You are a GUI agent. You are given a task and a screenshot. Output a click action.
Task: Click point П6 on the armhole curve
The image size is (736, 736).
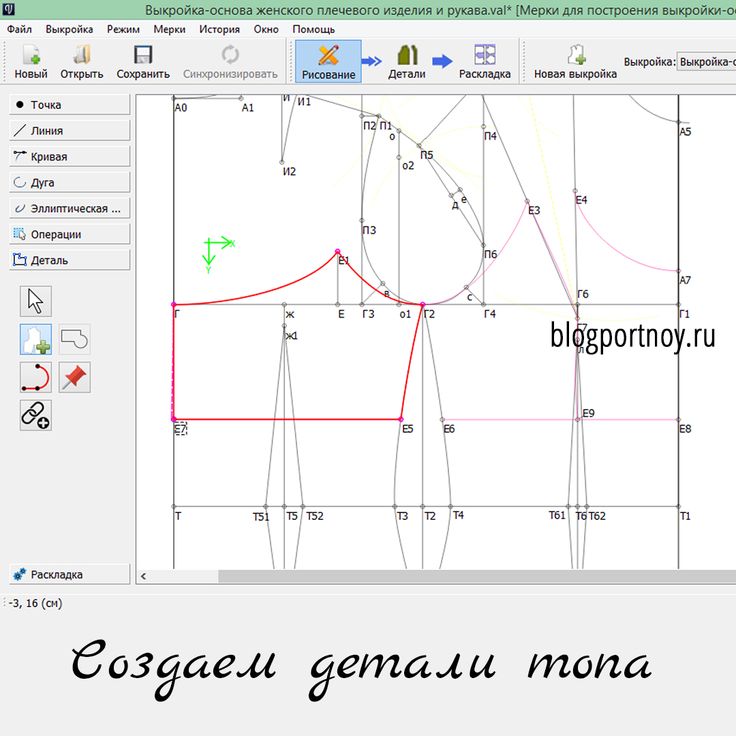[x=483, y=245]
